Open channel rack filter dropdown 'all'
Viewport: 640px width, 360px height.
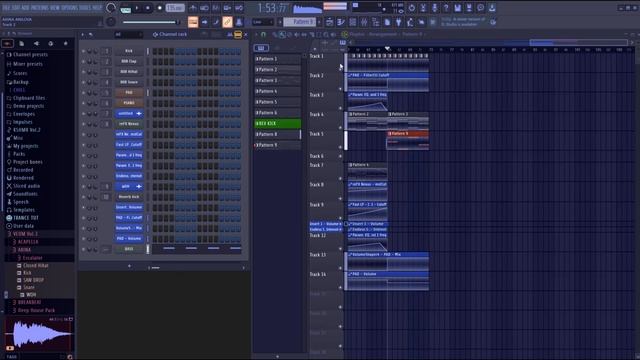[x=128, y=34]
